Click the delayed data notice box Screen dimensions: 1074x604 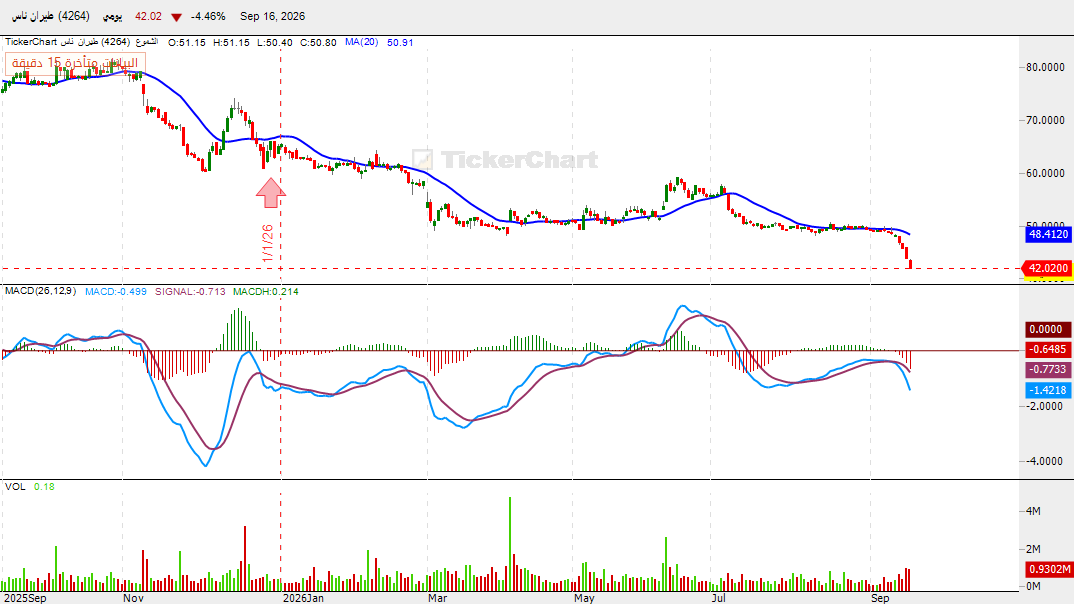click(x=75, y=63)
